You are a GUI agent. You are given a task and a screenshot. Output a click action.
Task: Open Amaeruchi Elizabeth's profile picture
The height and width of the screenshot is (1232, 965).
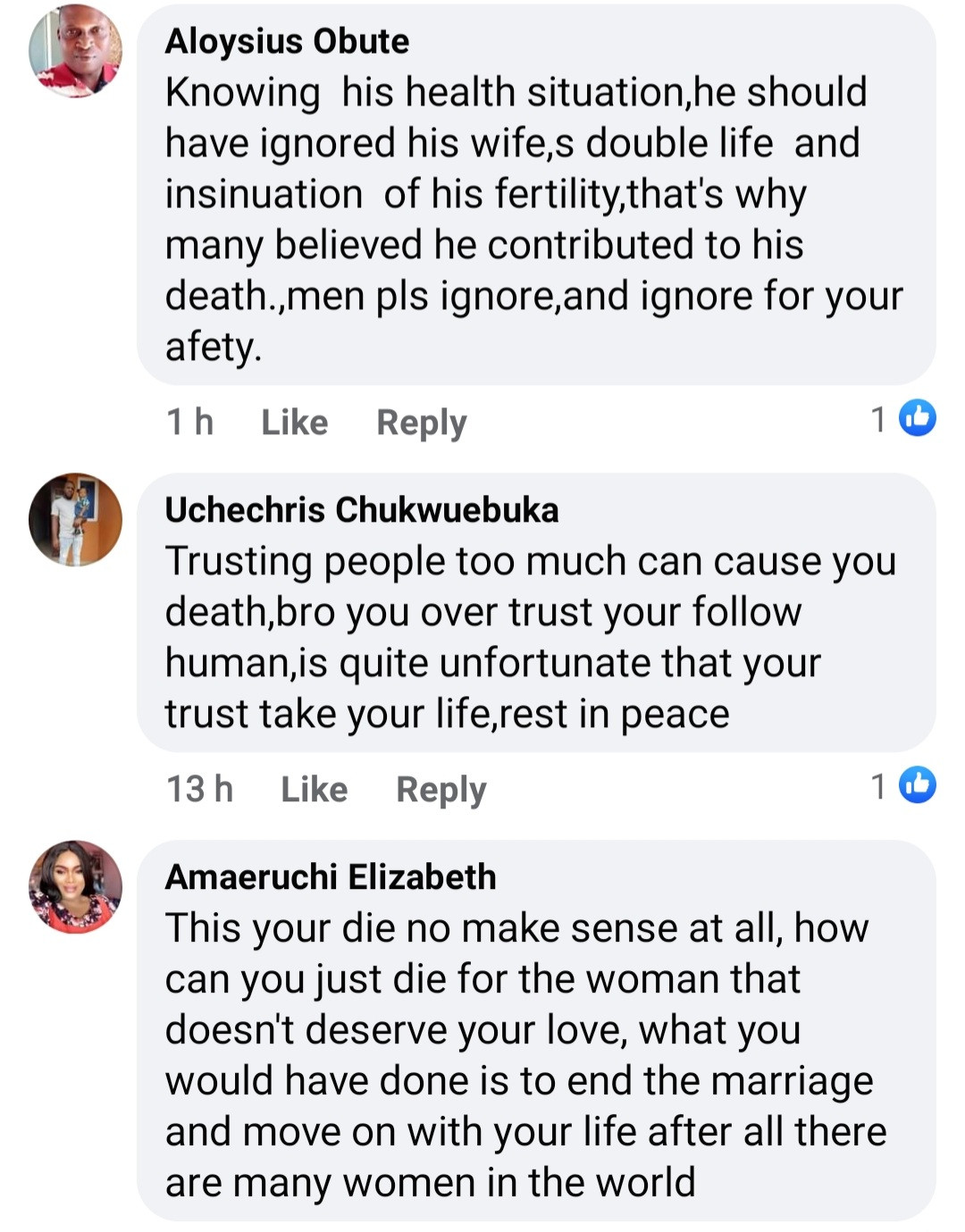tap(75, 886)
